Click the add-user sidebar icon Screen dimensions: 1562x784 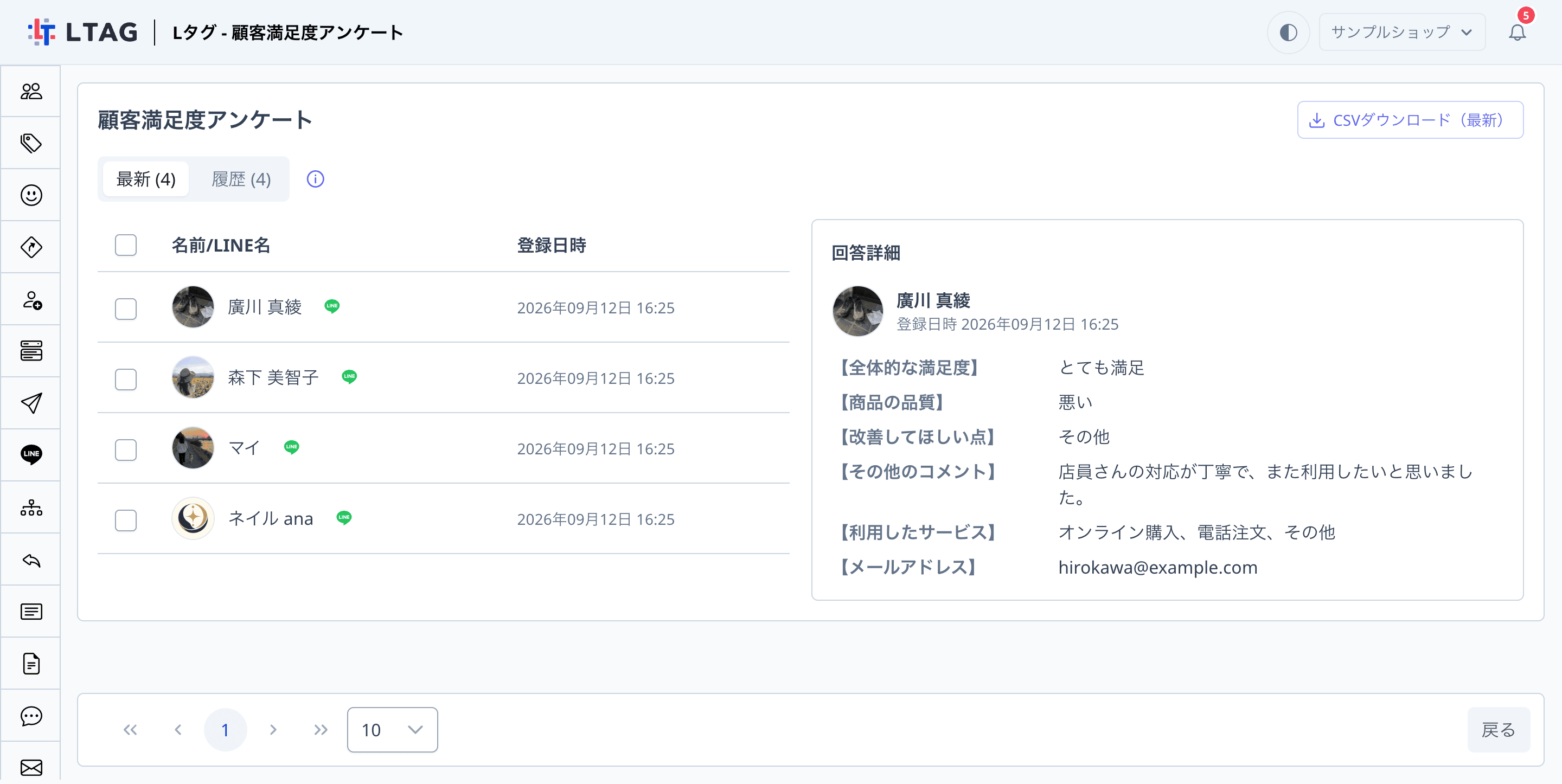(x=31, y=299)
